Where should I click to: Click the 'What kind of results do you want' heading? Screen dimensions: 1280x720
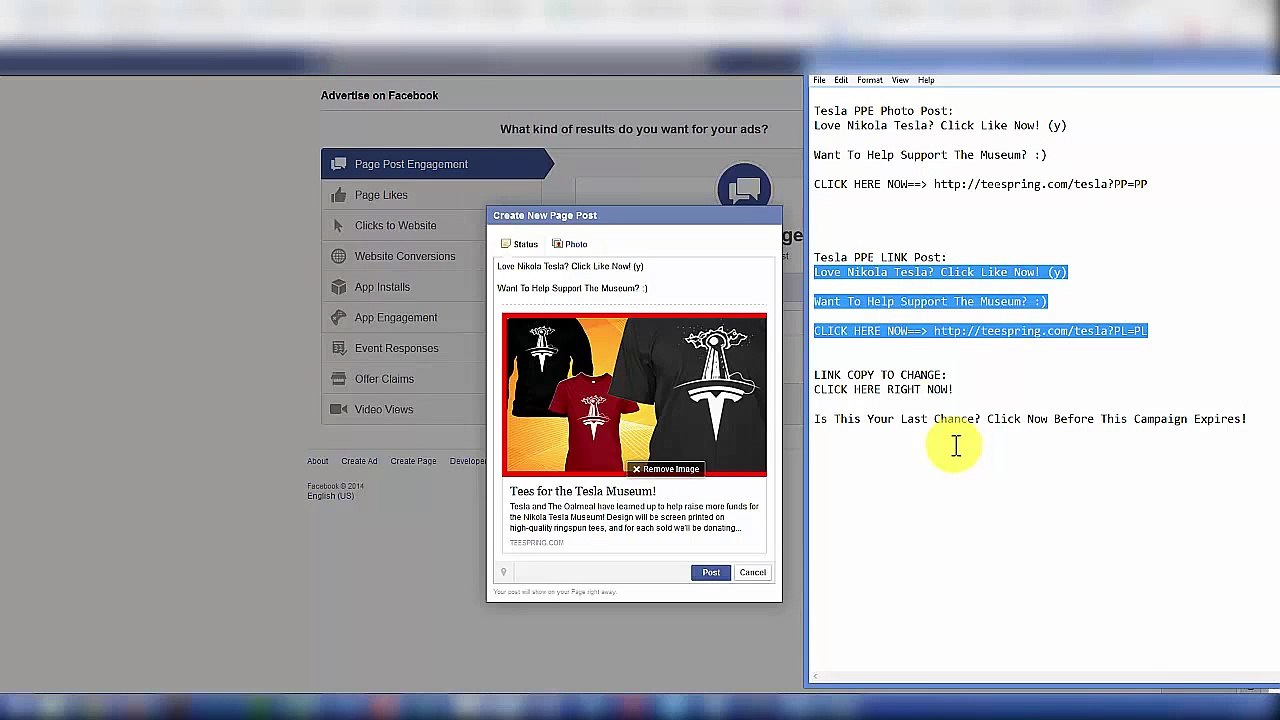pos(634,129)
